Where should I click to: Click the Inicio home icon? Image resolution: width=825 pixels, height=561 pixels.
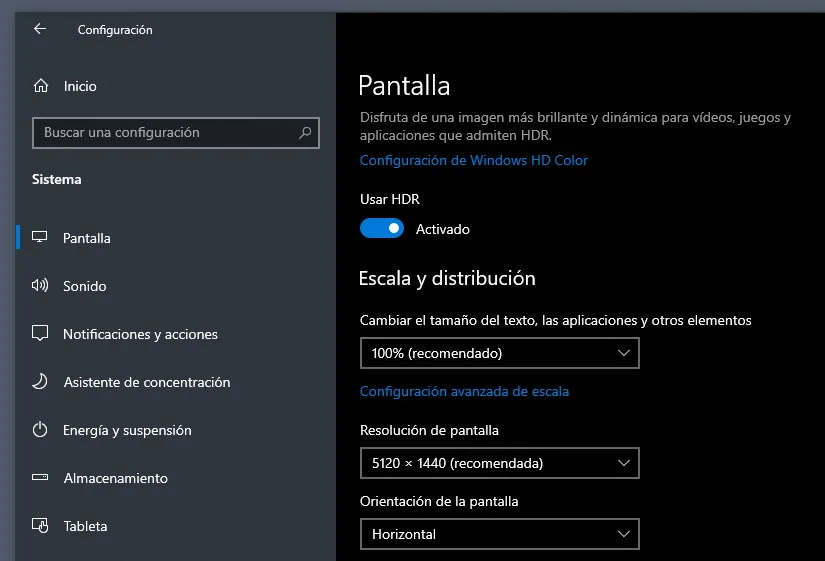[41, 85]
